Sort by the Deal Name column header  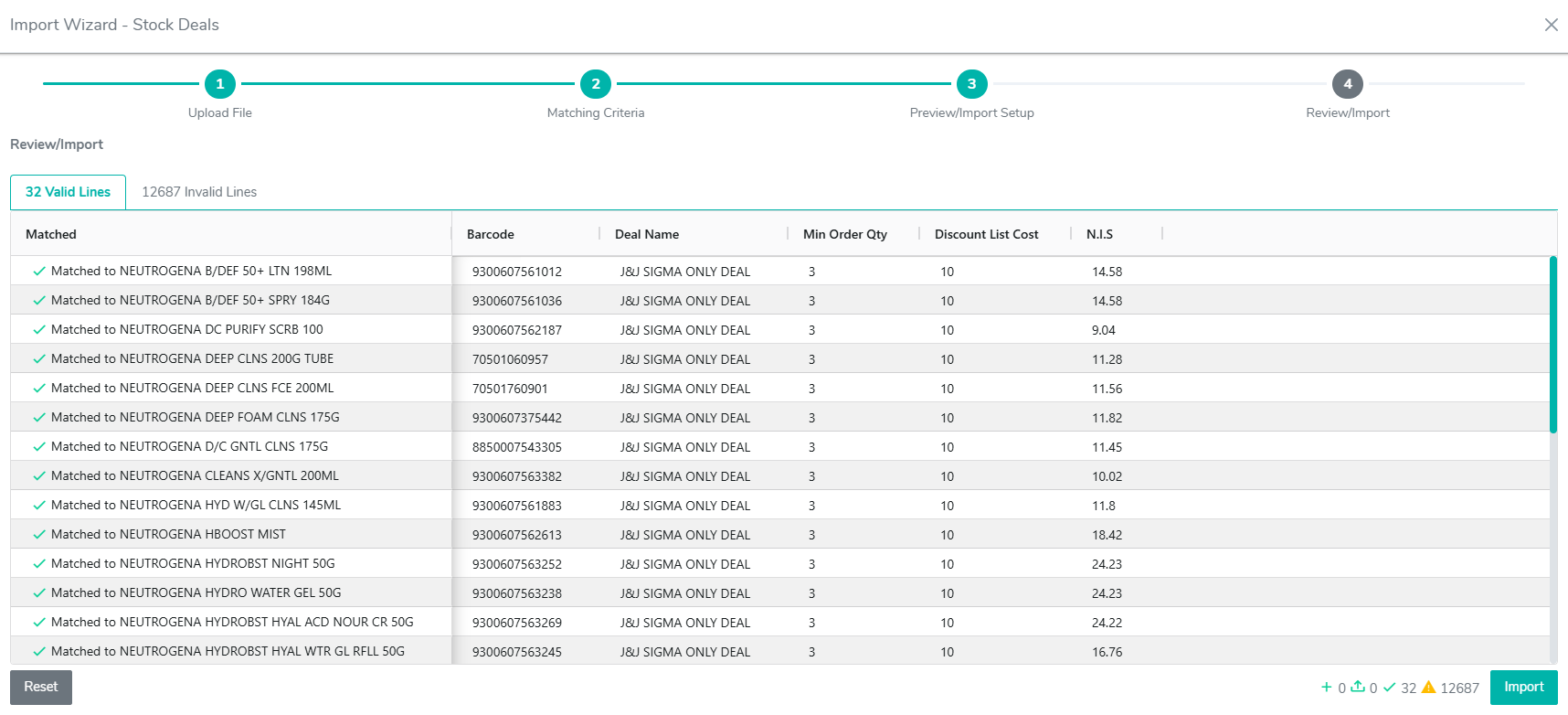pos(647,234)
